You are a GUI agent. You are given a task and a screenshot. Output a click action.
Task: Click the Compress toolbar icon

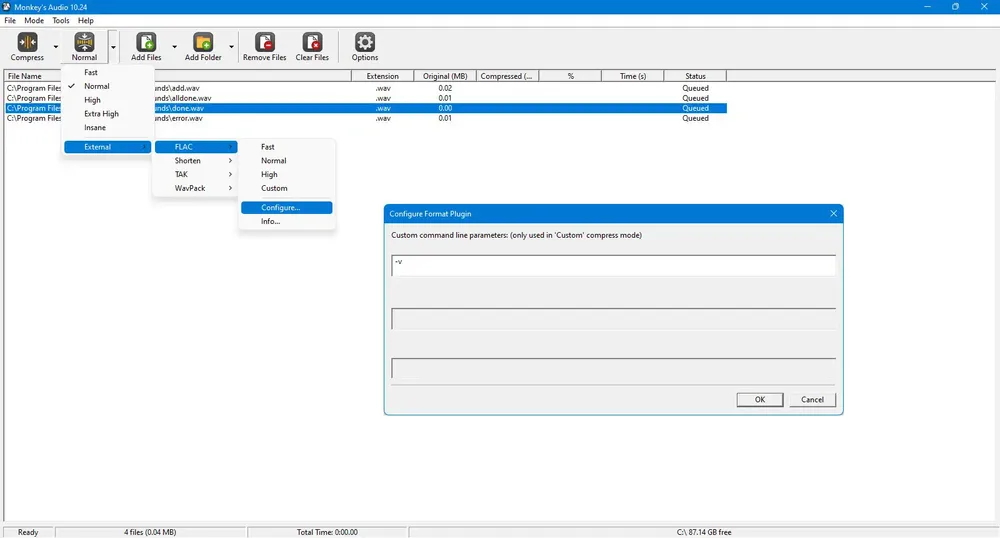[27, 43]
